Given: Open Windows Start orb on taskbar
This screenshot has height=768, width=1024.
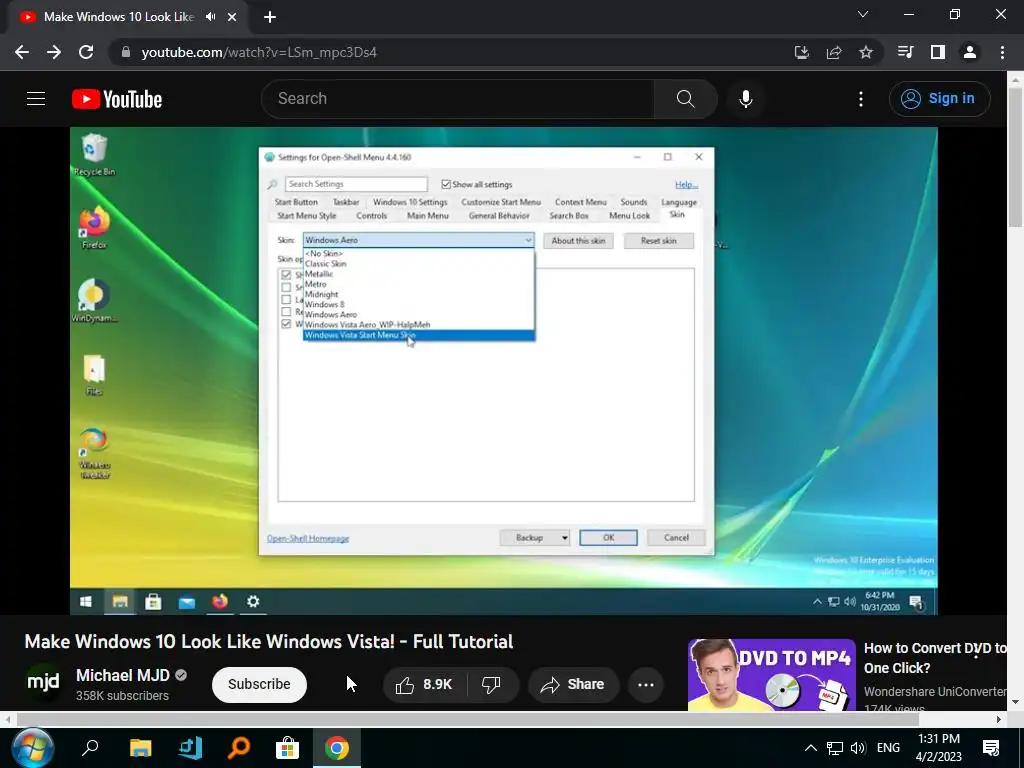Looking at the screenshot, I should coord(31,748).
